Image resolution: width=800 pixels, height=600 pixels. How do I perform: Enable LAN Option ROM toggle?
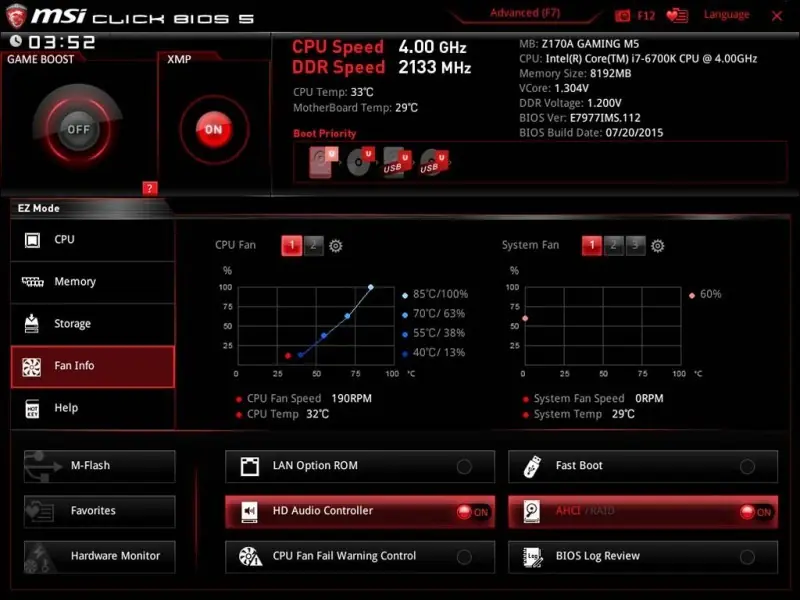[464, 466]
